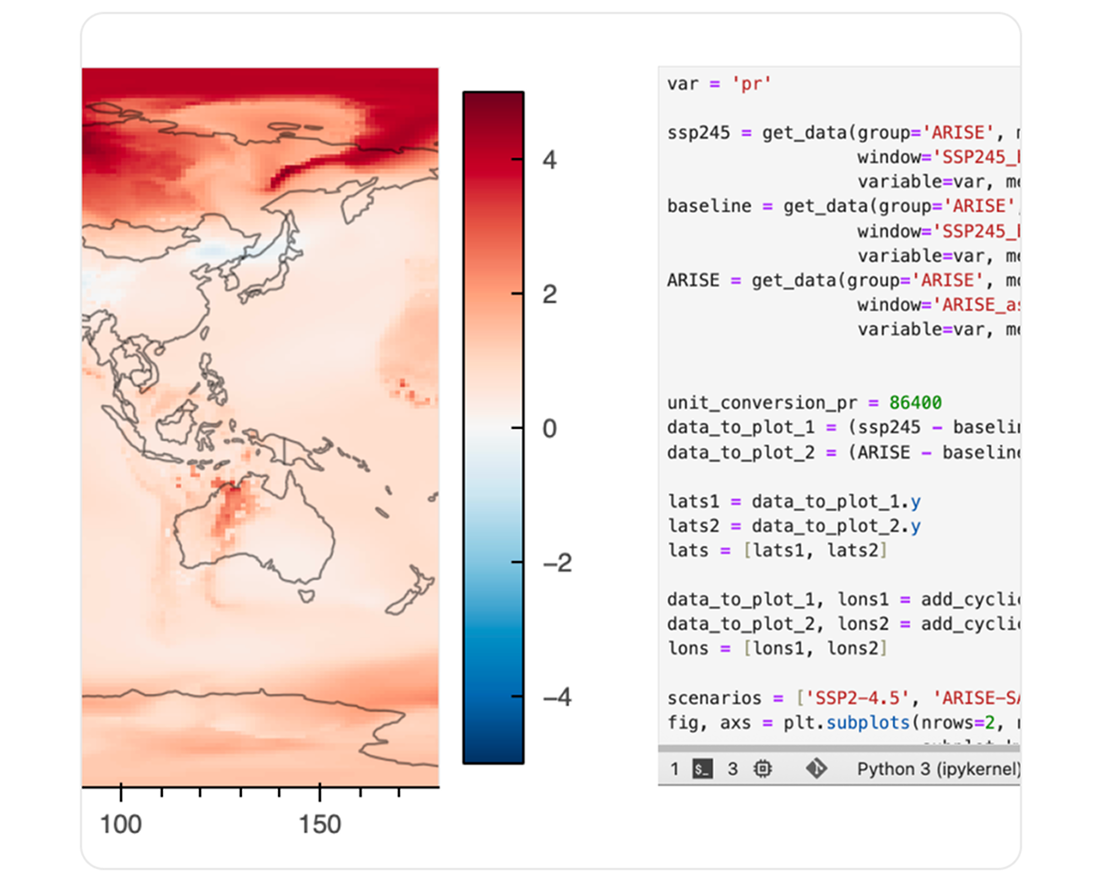Click the 150 longitude tick label
1100x880 pixels.
319,824
